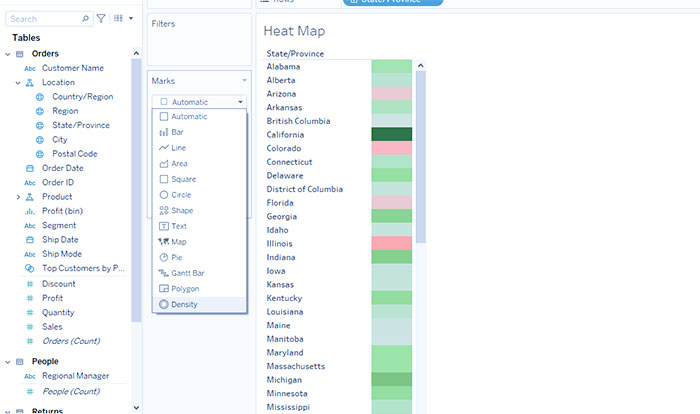The width and height of the screenshot is (700, 414).
Task: Open the Marks card menu arrow
Action: (x=244, y=80)
